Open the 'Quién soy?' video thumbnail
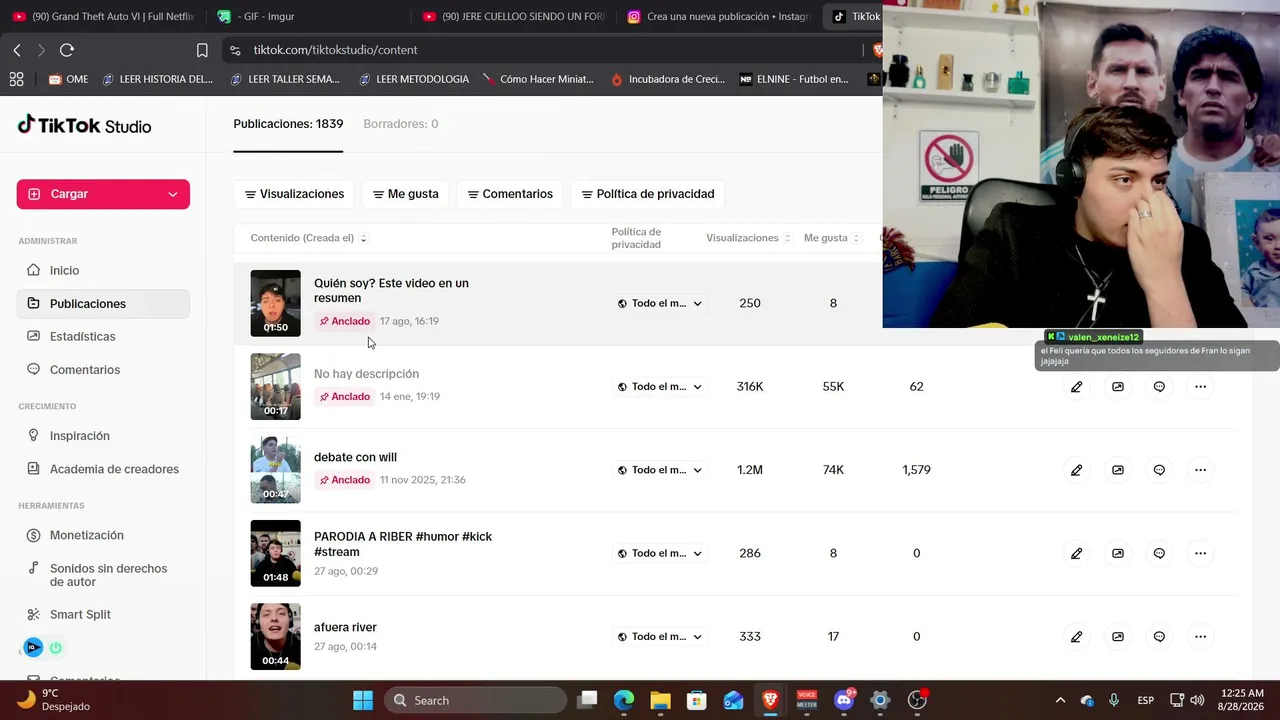The width and height of the screenshot is (1280, 720). pyautogui.click(x=275, y=303)
